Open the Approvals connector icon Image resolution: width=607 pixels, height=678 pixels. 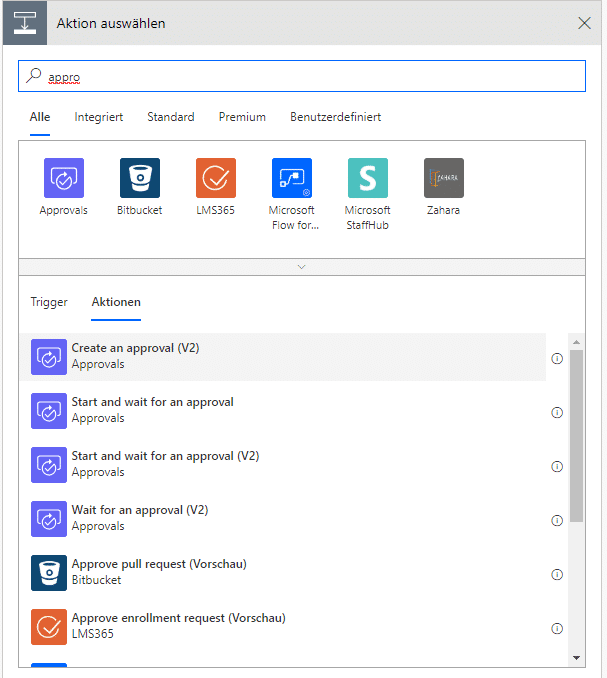(x=64, y=178)
